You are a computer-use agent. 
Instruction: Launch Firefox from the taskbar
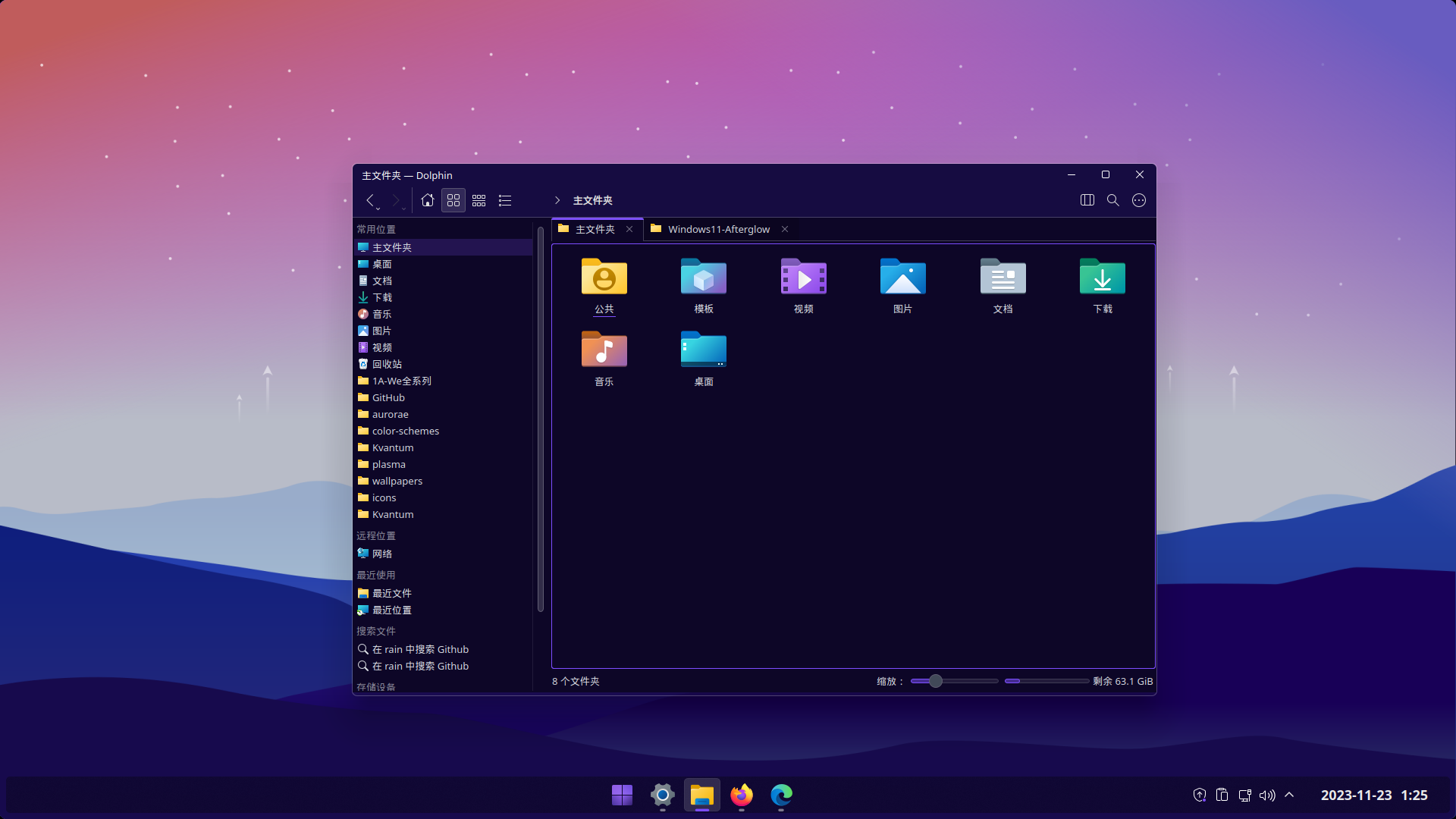(x=742, y=795)
